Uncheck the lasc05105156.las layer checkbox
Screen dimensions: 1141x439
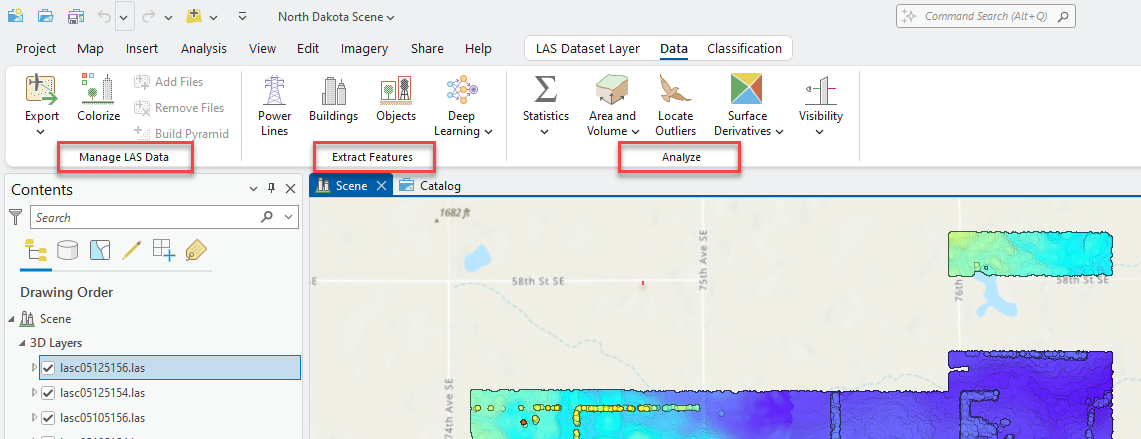point(48,418)
